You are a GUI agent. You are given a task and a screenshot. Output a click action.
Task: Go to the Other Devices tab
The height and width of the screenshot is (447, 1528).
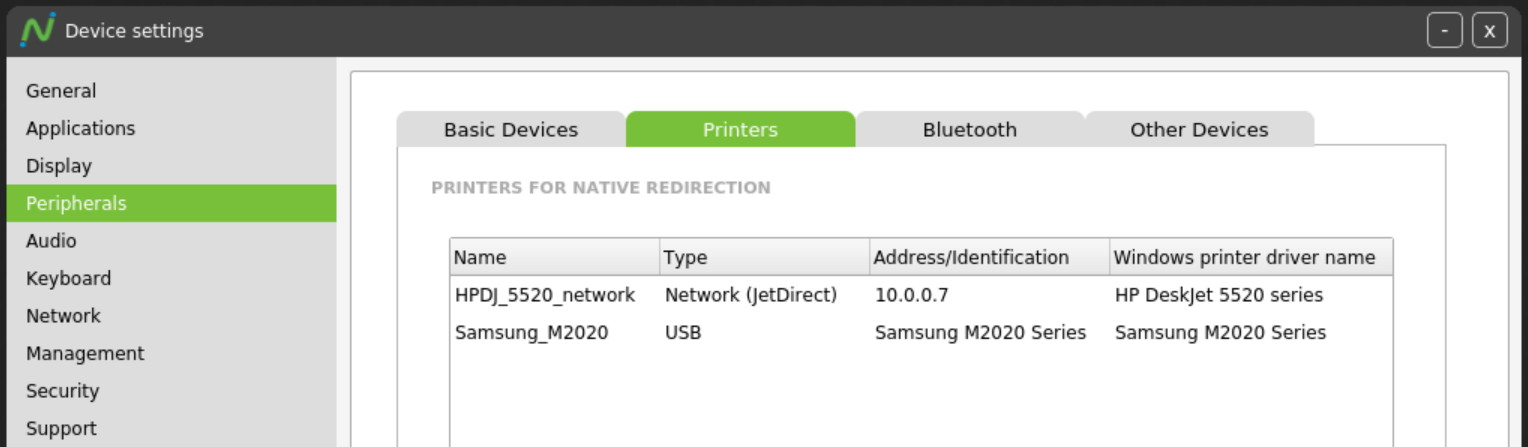tap(1199, 130)
